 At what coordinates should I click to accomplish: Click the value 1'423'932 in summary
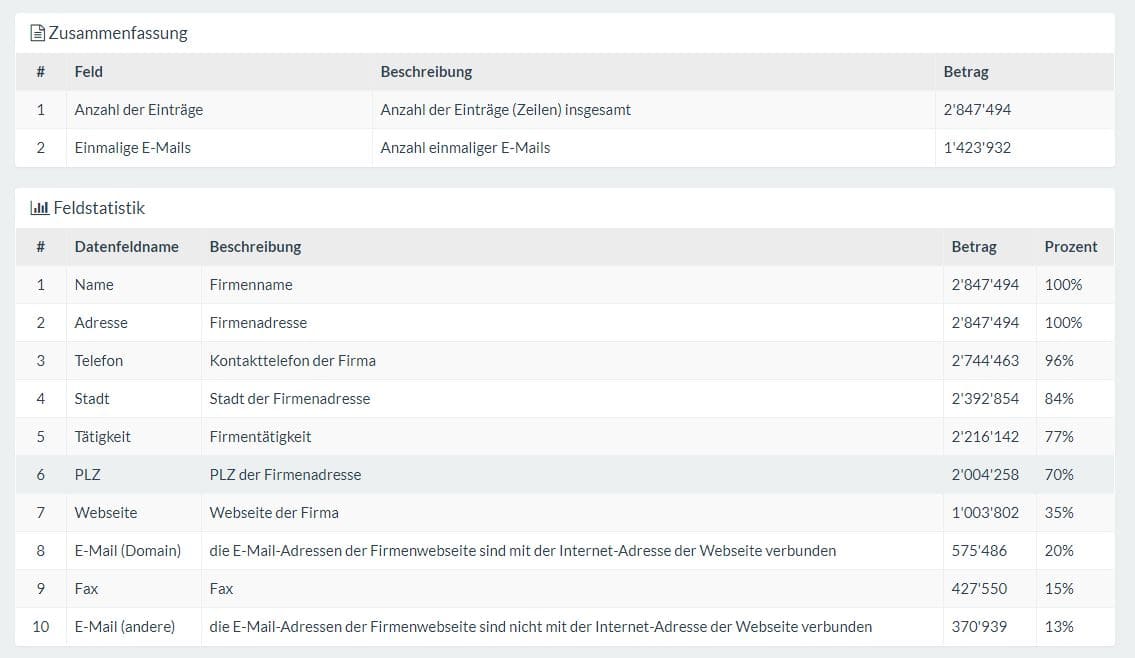coord(976,147)
